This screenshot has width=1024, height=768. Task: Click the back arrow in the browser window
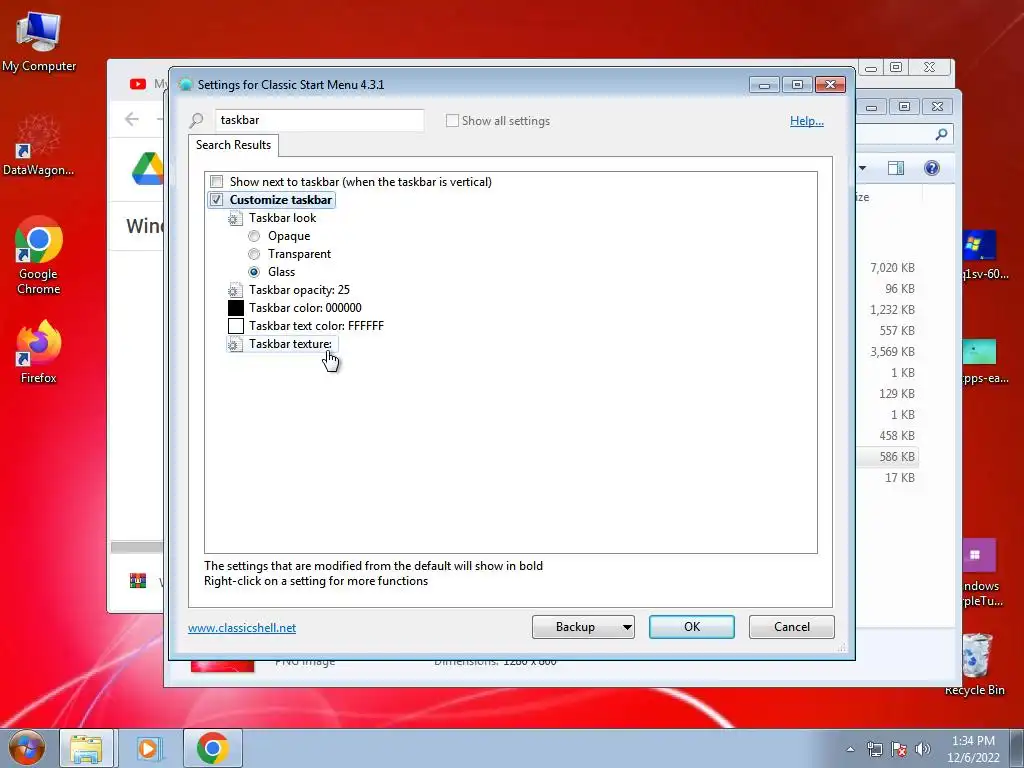[132, 119]
